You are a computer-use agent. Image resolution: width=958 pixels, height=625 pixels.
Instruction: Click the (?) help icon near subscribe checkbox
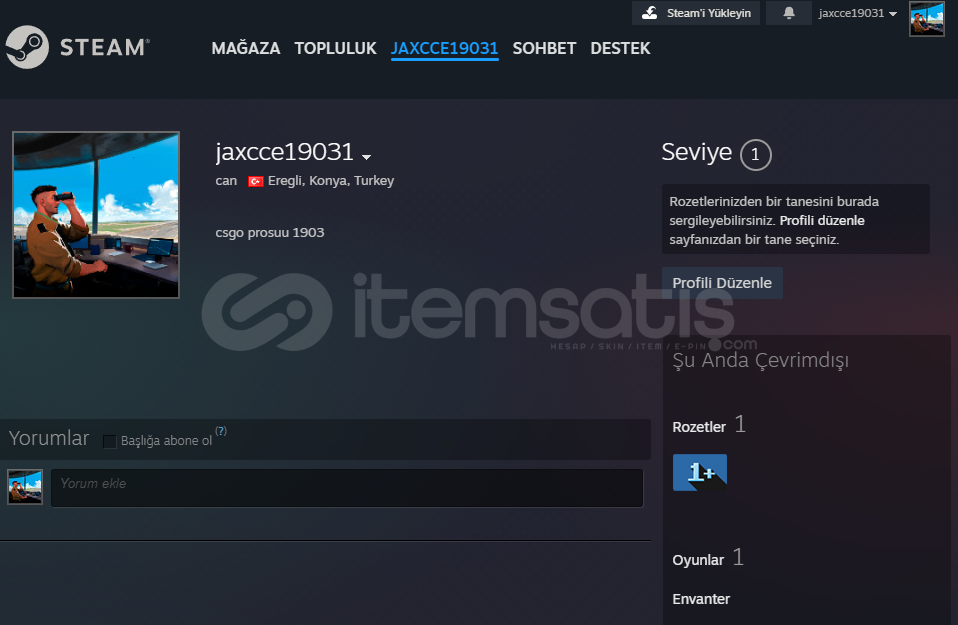tap(221, 431)
